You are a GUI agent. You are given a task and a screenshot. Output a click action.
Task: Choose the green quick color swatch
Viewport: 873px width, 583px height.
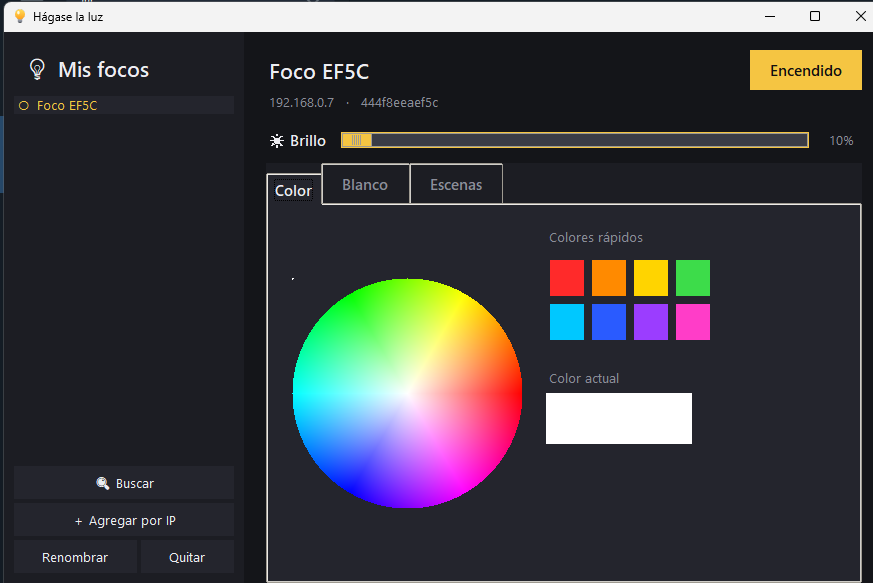tap(693, 278)
